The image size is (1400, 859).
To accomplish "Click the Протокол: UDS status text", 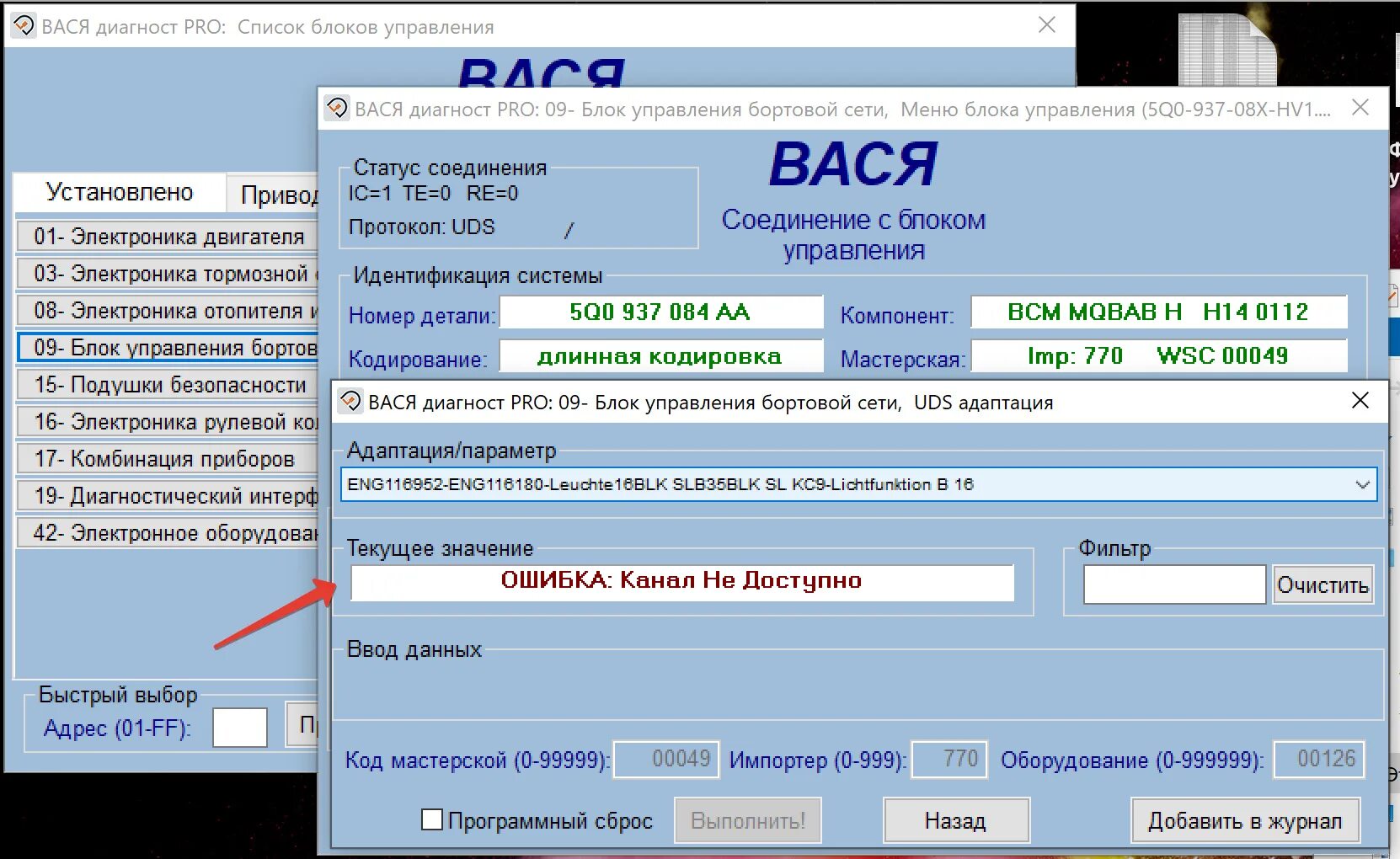I will tap(422, 227).
